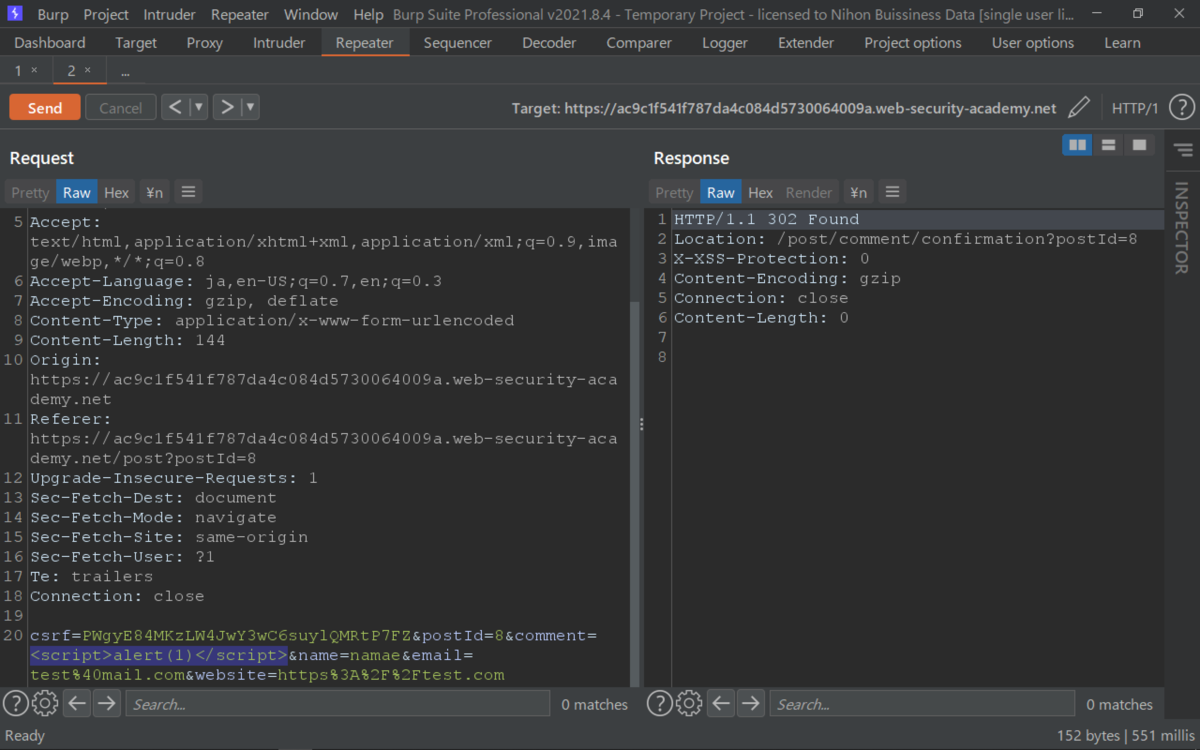Click the pane splitter handle dots

point(642,425)
